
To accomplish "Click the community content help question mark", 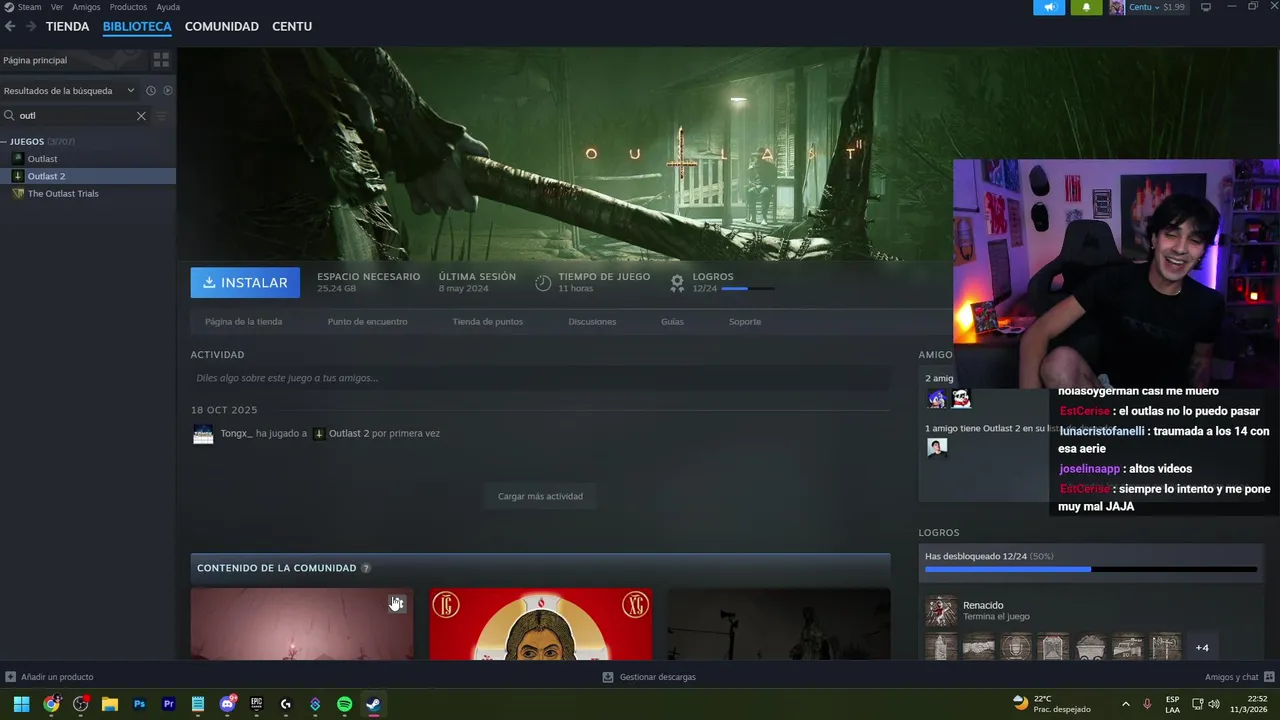I will point(366,568).
